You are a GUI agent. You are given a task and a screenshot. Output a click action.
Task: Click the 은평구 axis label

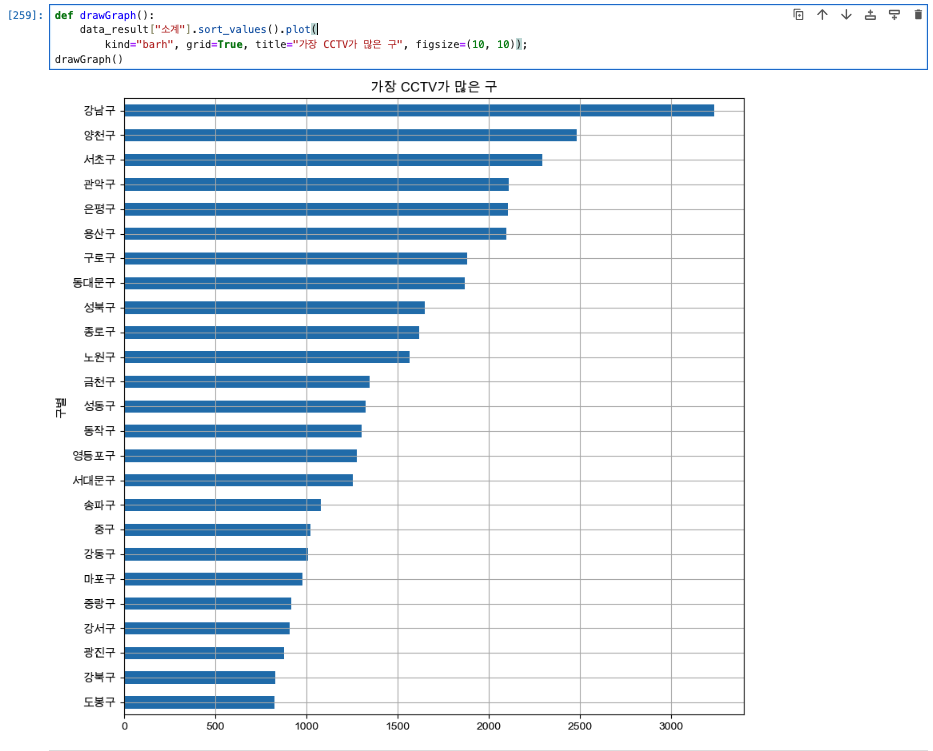click(99, 209)
